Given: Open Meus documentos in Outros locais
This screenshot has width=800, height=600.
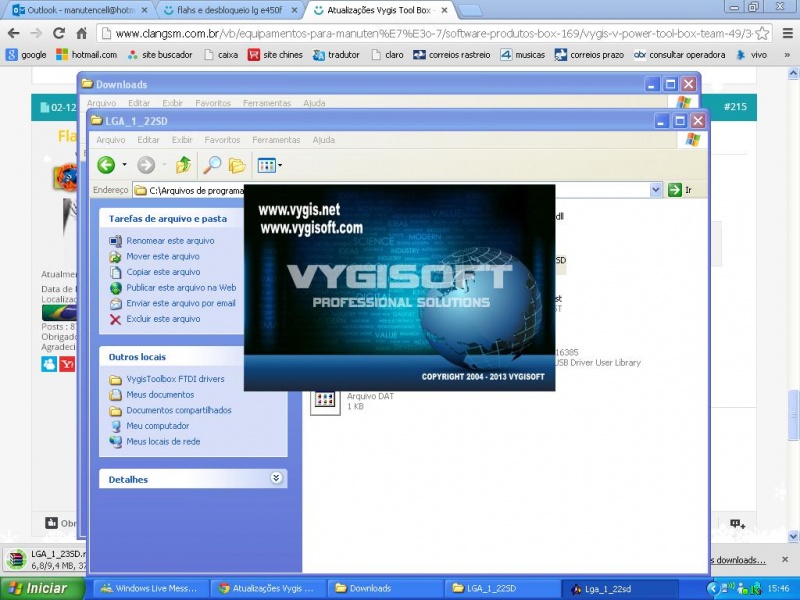Looking at the screenshot, I should 160,395.
